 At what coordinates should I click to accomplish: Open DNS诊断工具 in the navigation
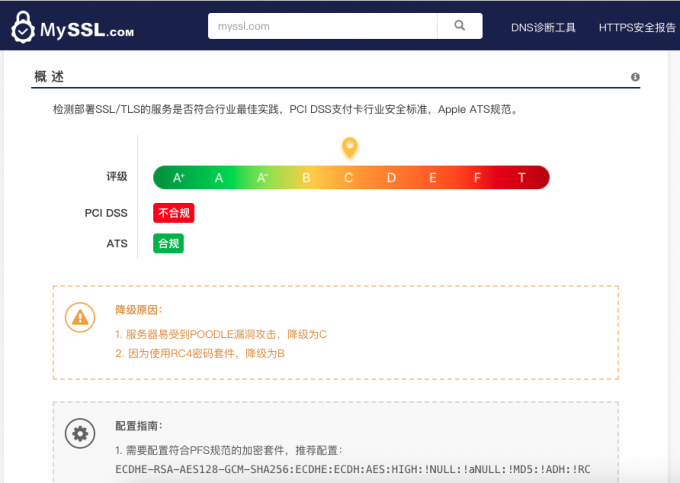click(543, 28)
